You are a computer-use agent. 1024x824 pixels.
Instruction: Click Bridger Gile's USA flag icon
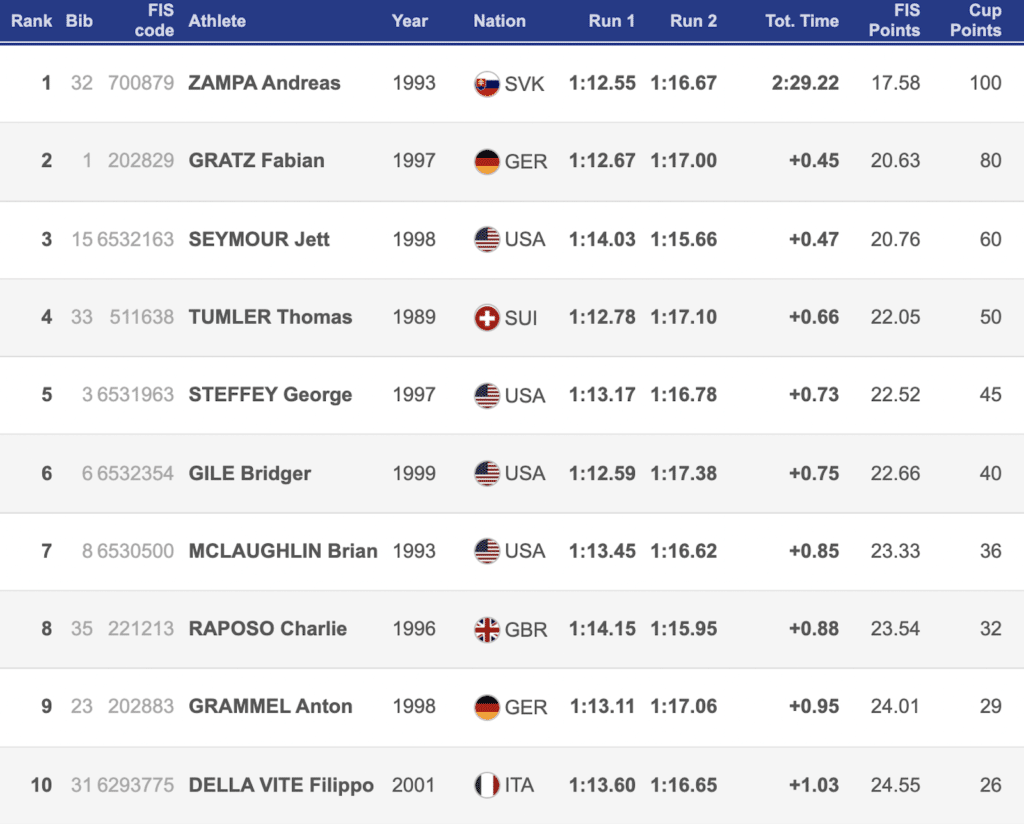(x=486, y=474)
